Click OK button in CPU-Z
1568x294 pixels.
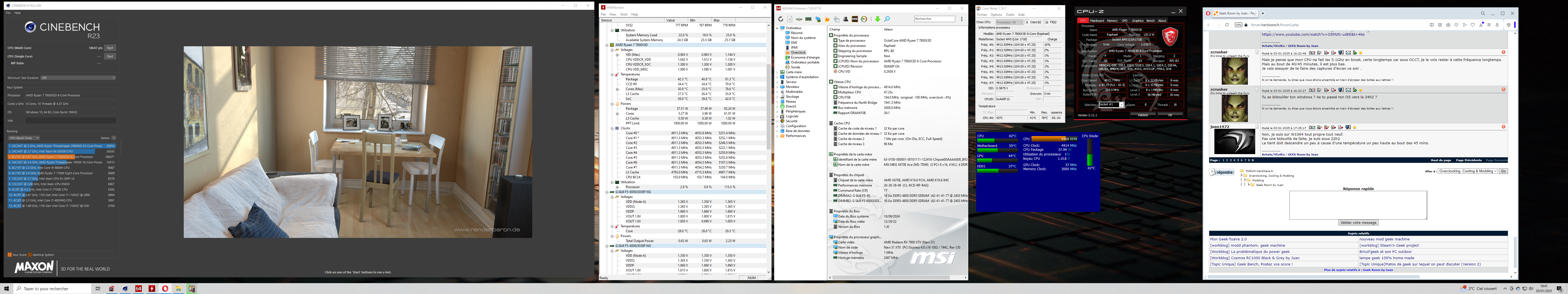(x=1170, y=115)
